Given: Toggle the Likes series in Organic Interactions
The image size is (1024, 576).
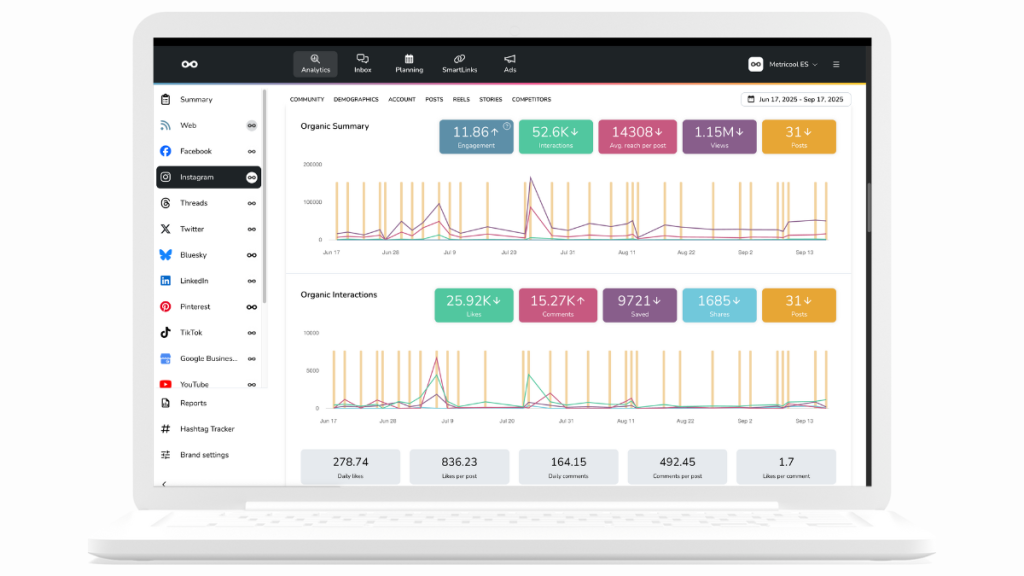Looking at the screenshot, I should point(473,305).
